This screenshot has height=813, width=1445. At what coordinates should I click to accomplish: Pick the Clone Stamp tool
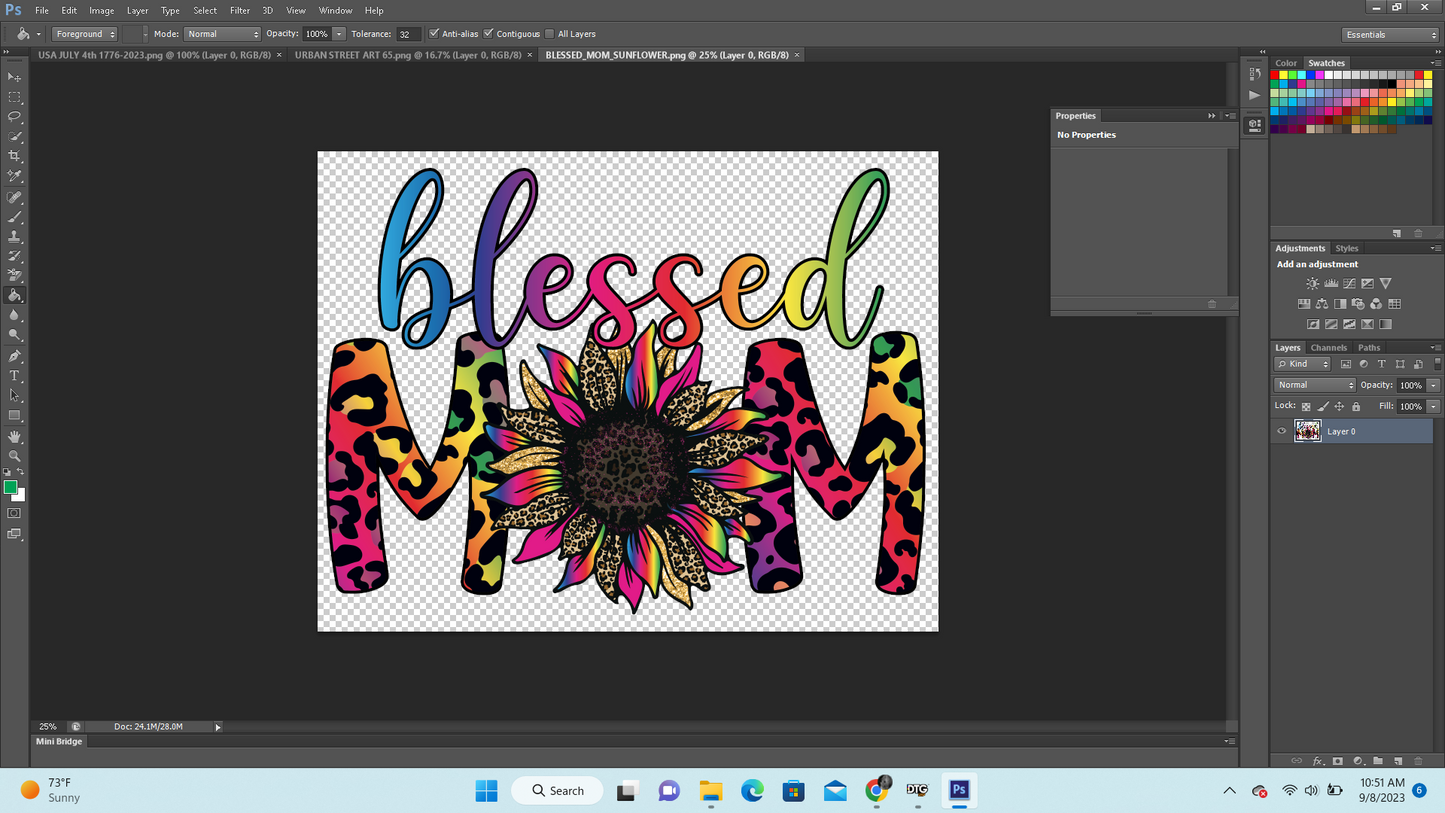coord(14,237)
